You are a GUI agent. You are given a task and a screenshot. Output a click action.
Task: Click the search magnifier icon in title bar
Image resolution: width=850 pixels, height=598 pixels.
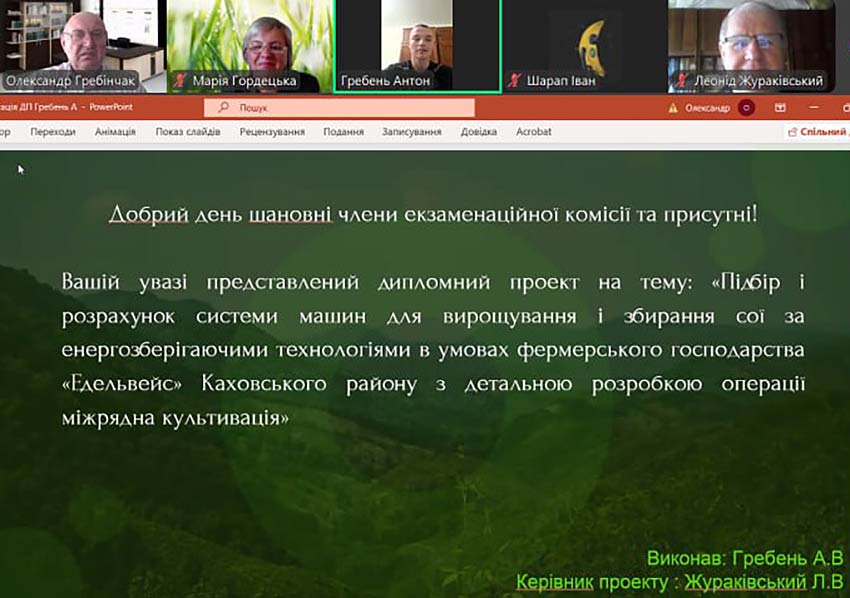point(212,108)
